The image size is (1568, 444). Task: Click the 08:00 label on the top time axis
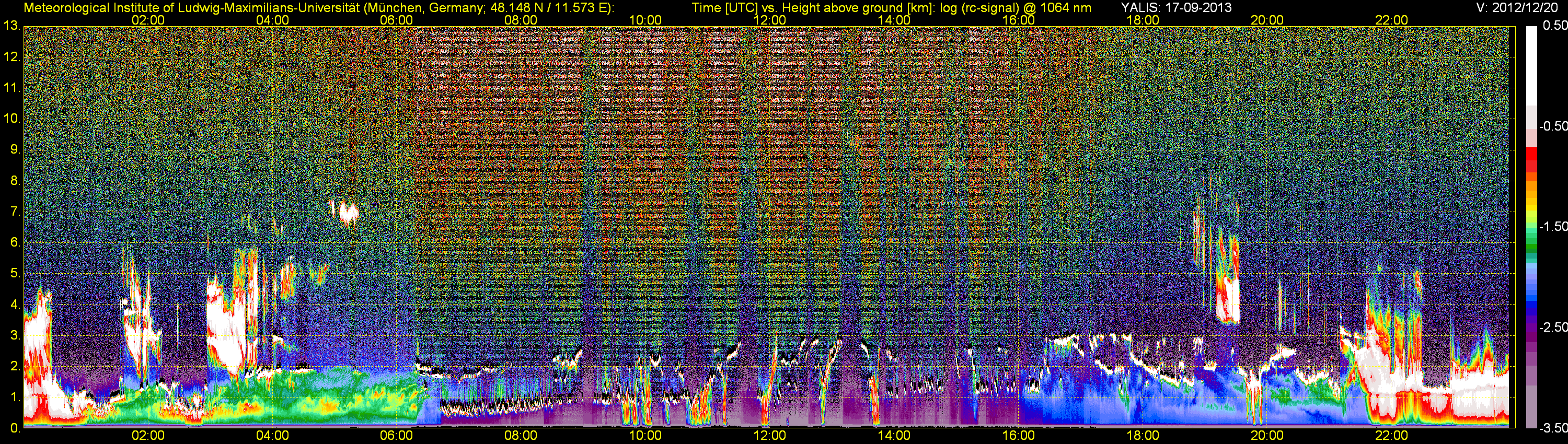(521, 20)
